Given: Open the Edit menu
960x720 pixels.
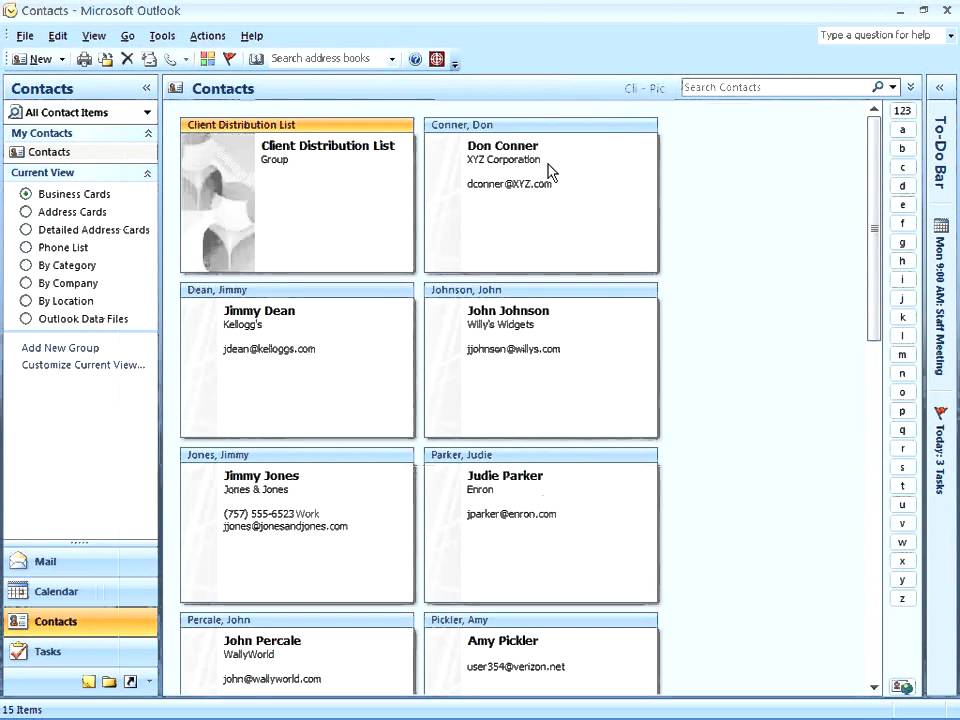Looking at the screenshot, I should pyautogui.click(x=58, y=36).
